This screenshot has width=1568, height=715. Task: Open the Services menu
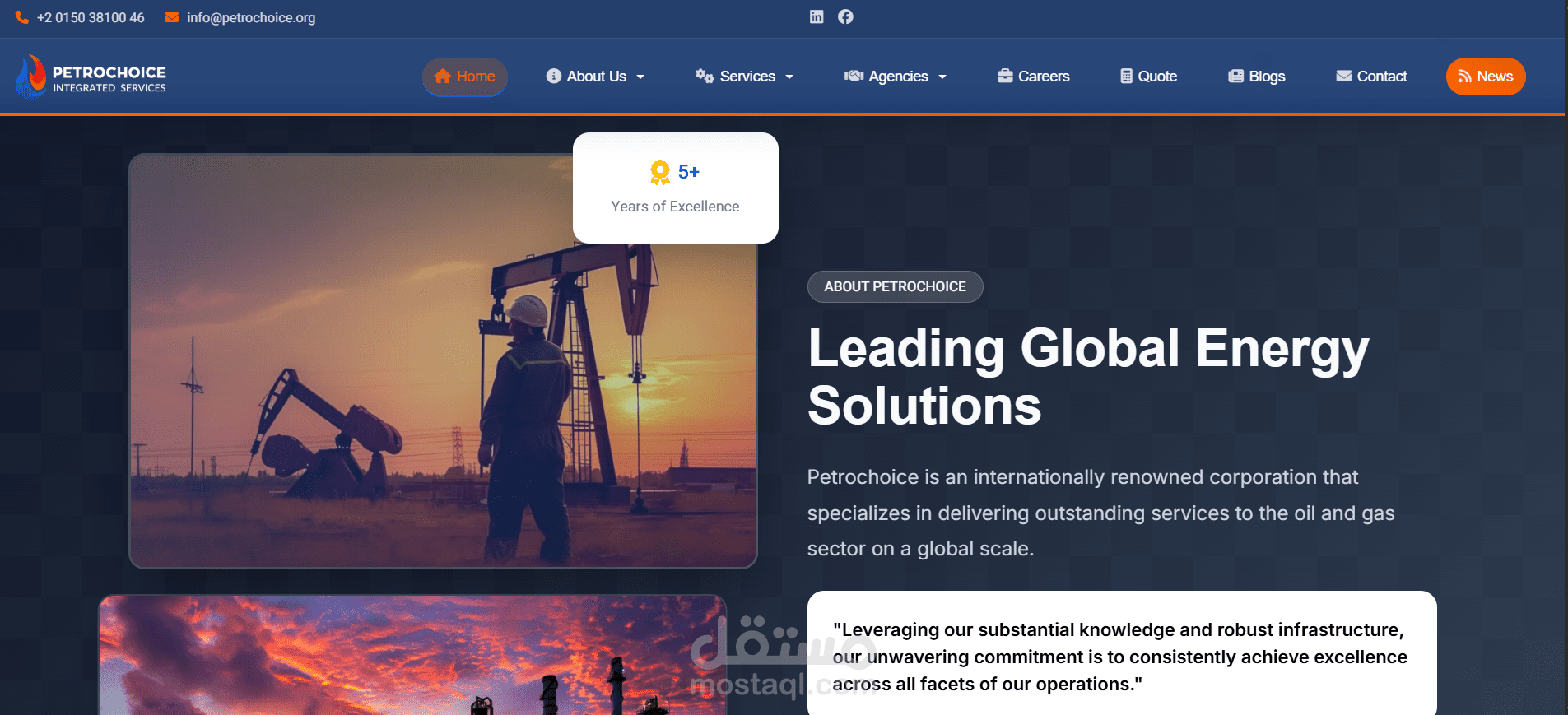[746, 77]
